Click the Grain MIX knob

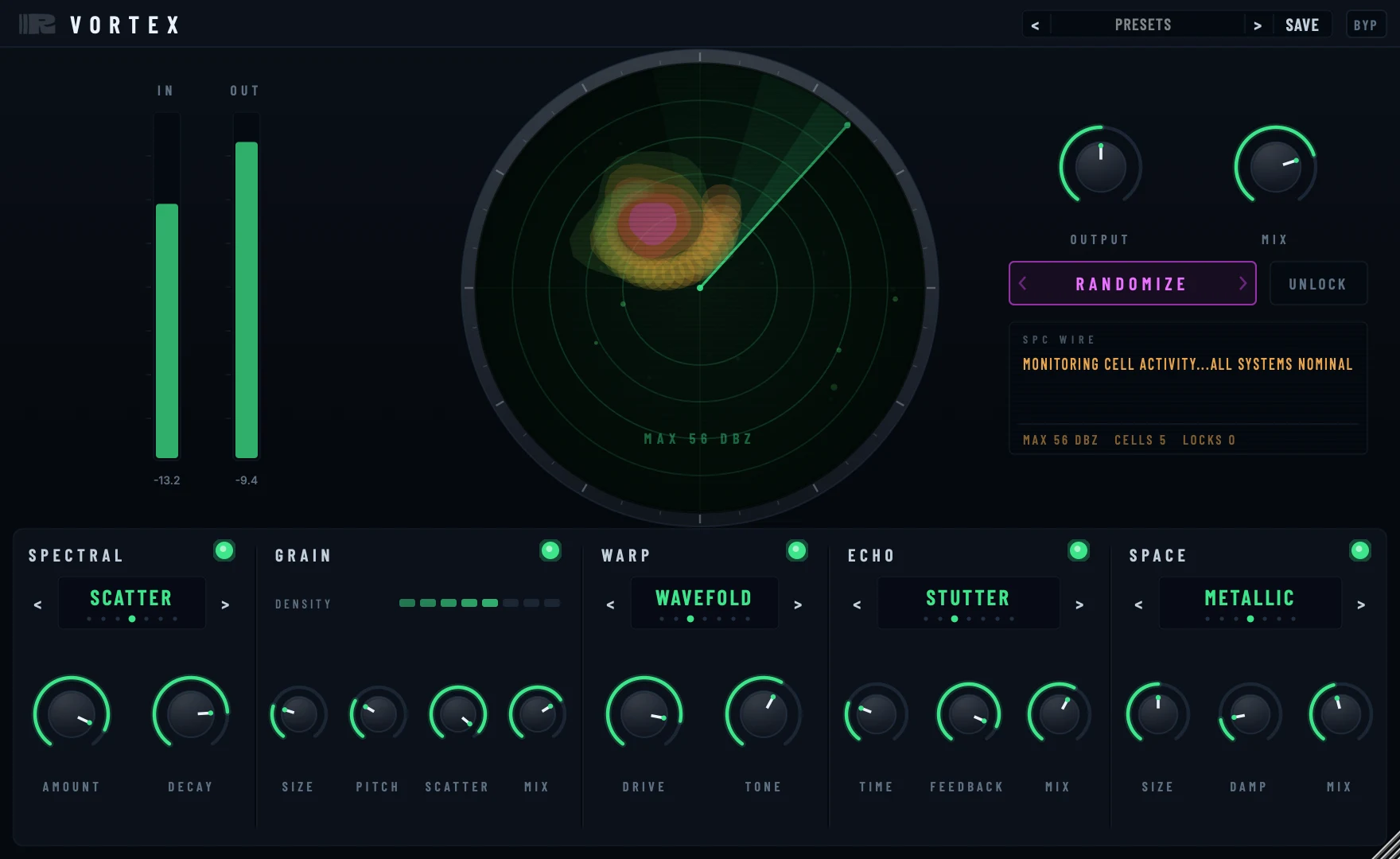[538, 714]
